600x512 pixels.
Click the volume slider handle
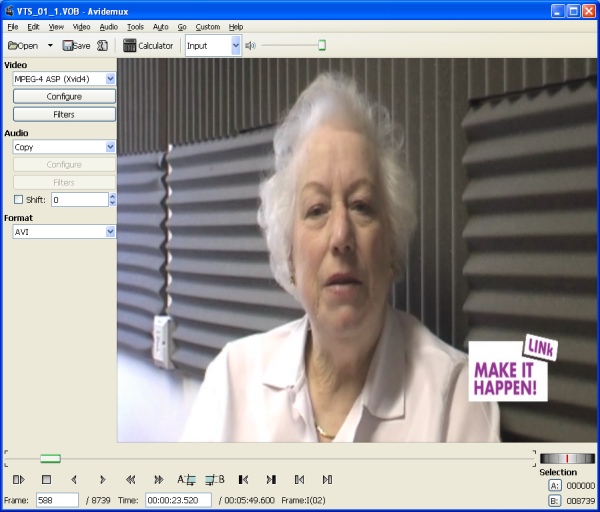(322, 45)
